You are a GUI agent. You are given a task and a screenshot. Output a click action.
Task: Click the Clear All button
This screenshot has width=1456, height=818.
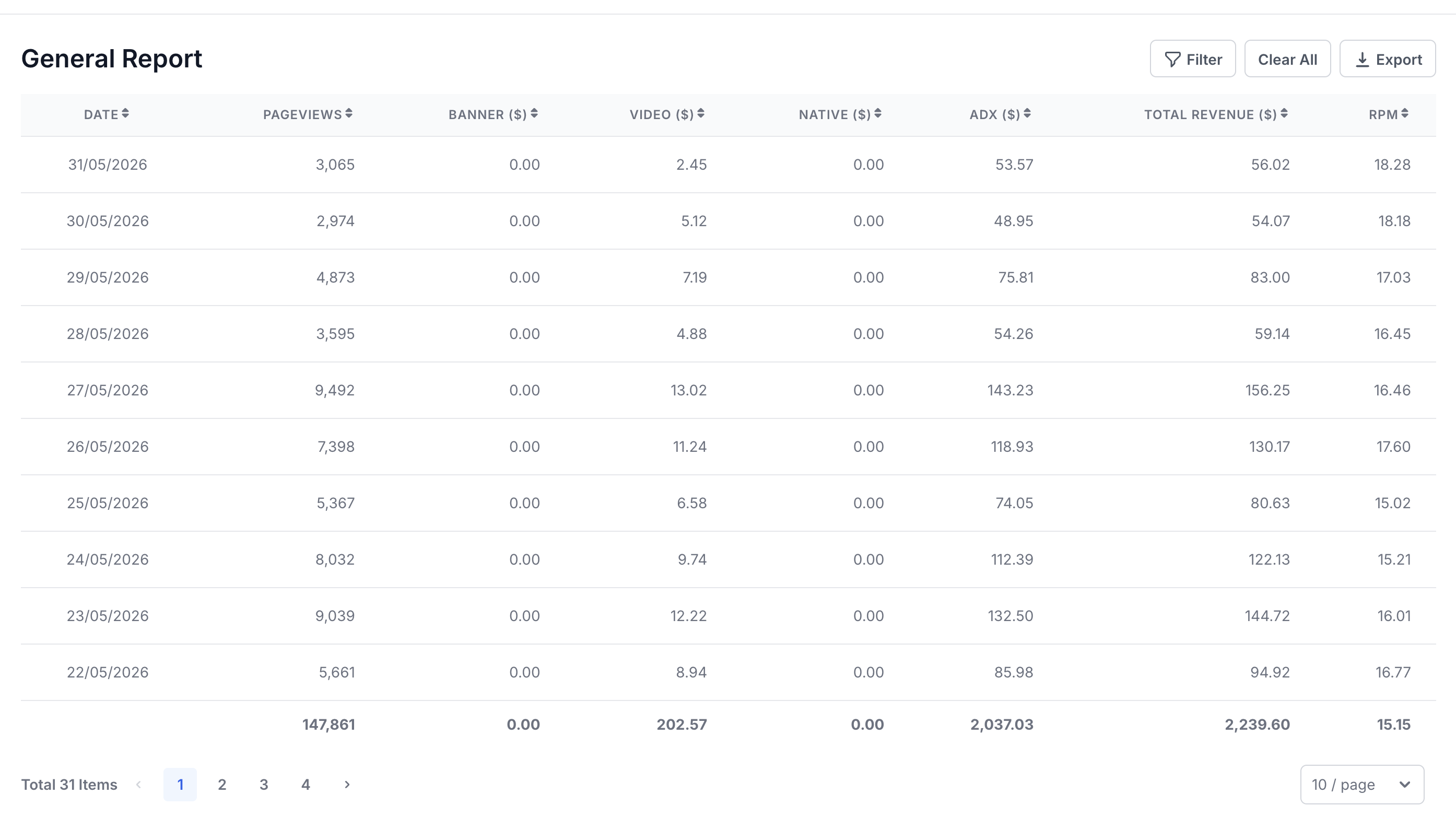[1287, 59]
